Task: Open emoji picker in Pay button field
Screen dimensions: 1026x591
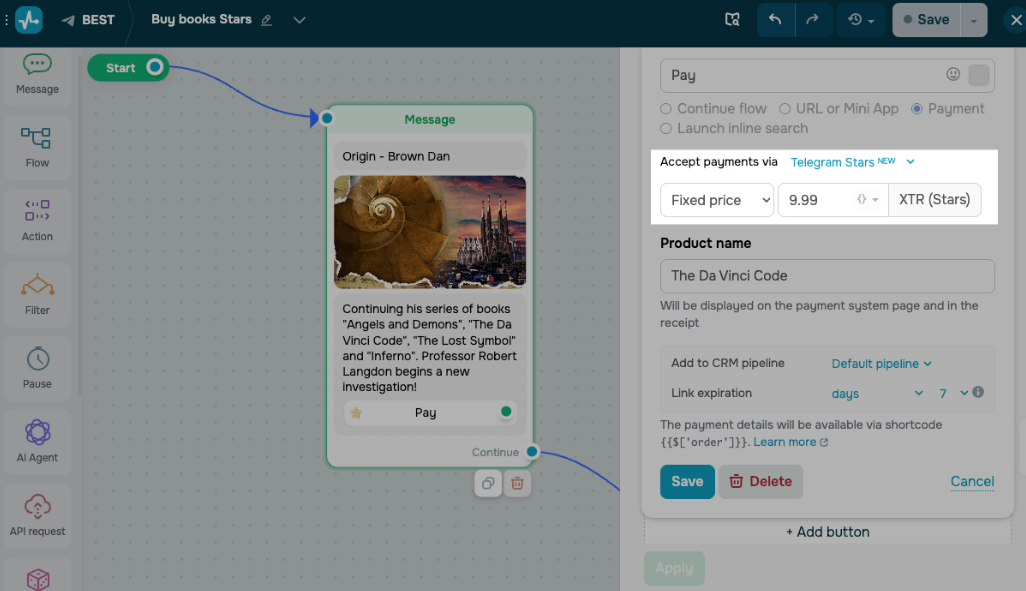Action: 953,75
